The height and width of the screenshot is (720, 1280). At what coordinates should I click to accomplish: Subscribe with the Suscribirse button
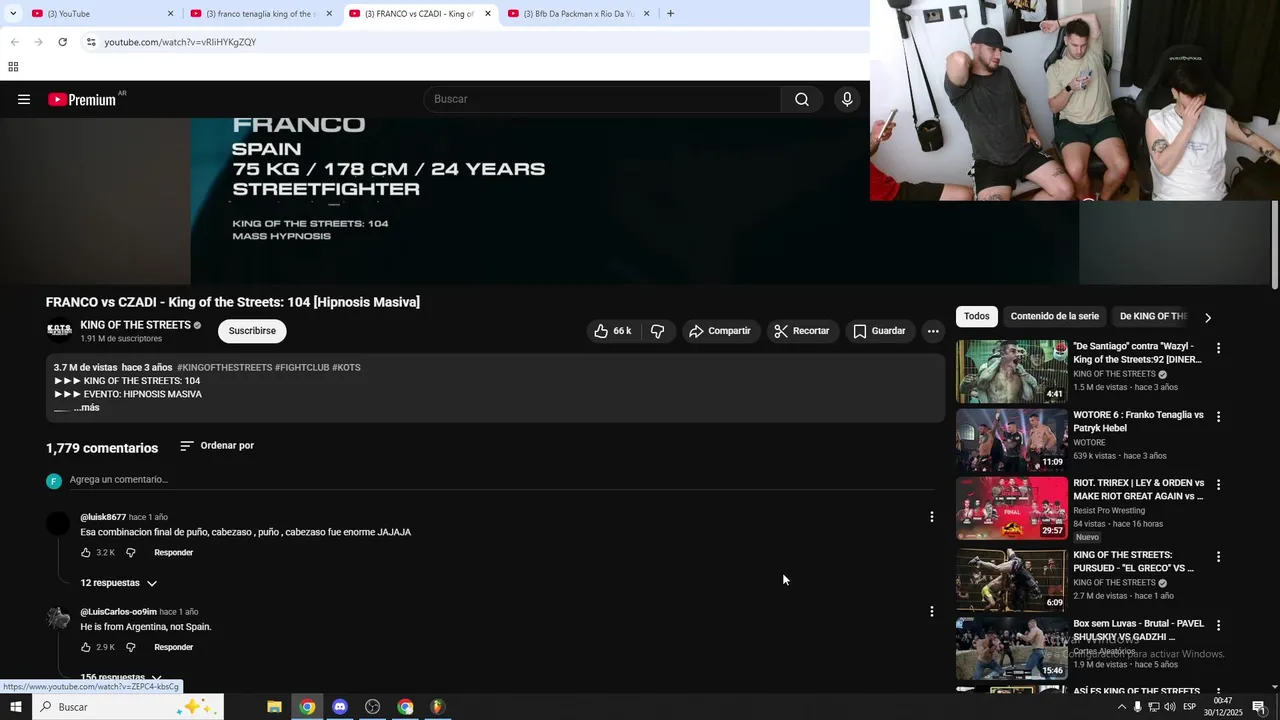[252, 331]
